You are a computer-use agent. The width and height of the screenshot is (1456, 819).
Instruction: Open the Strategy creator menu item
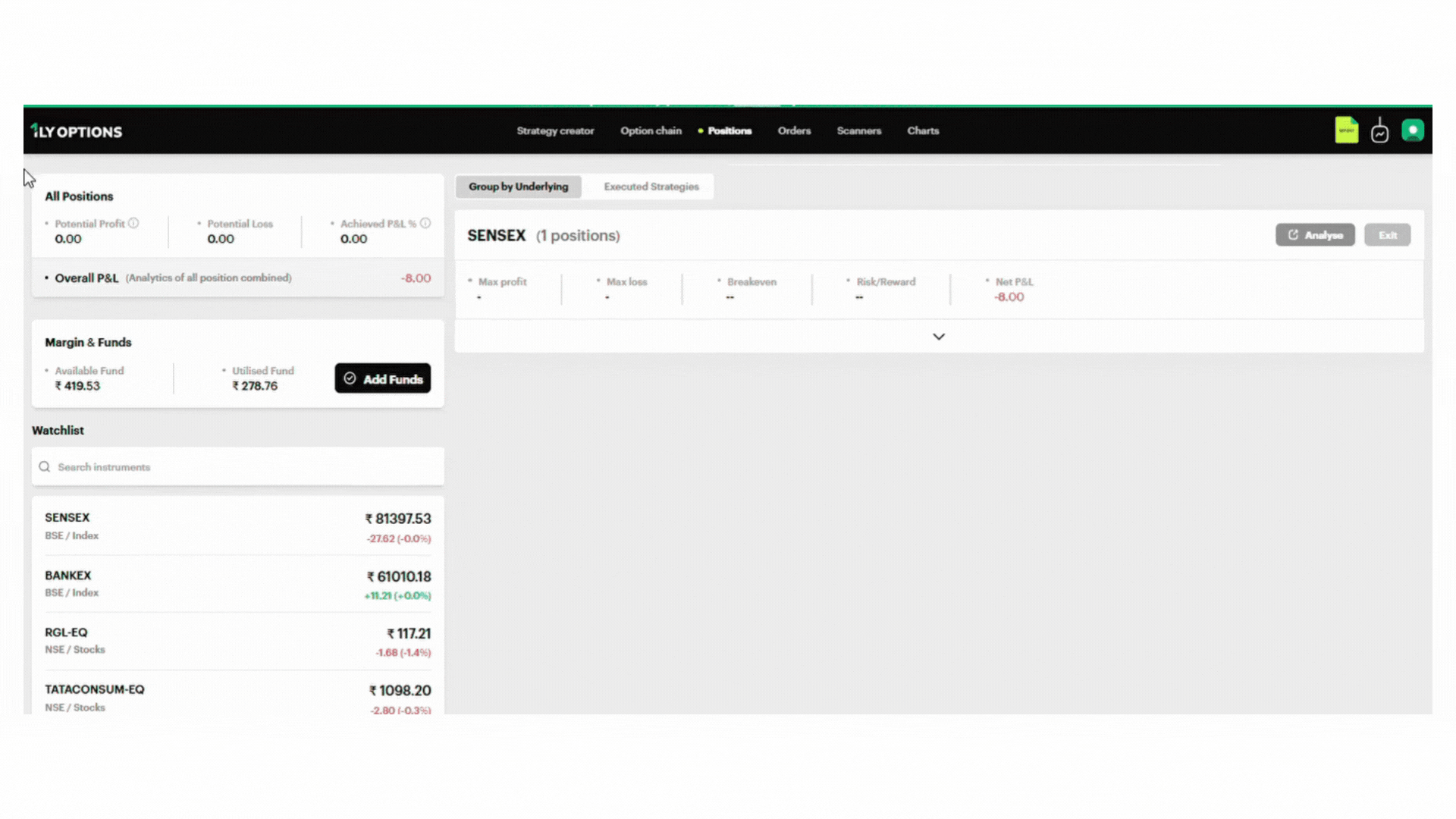click(x=555, y=130)
